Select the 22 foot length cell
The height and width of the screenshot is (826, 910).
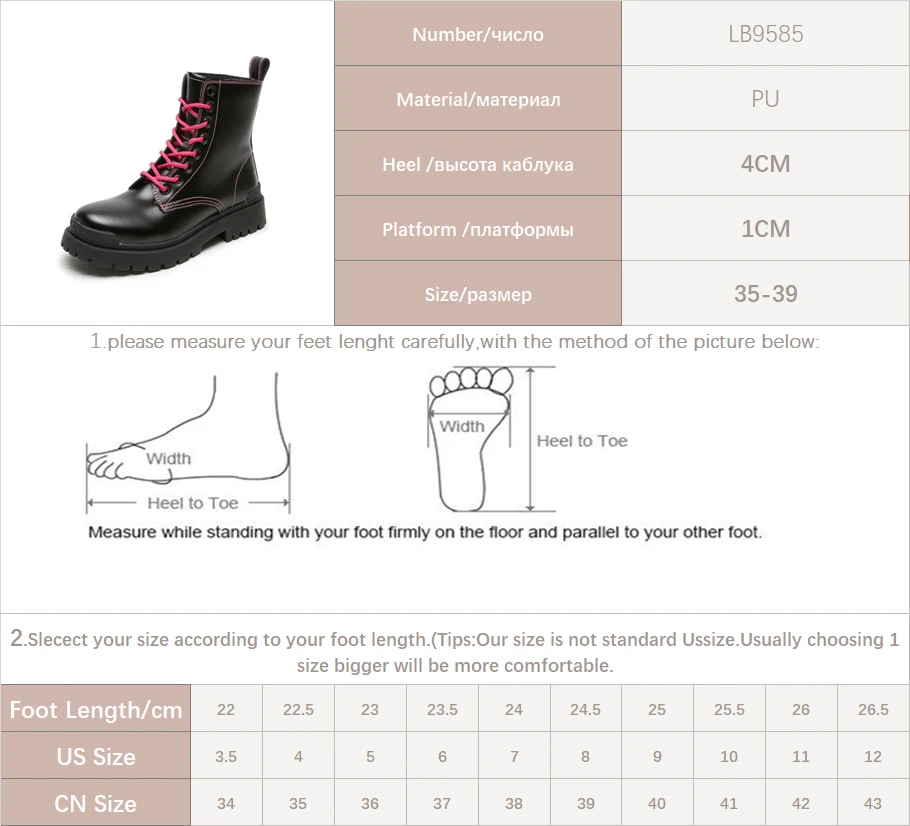click(226, 709)
